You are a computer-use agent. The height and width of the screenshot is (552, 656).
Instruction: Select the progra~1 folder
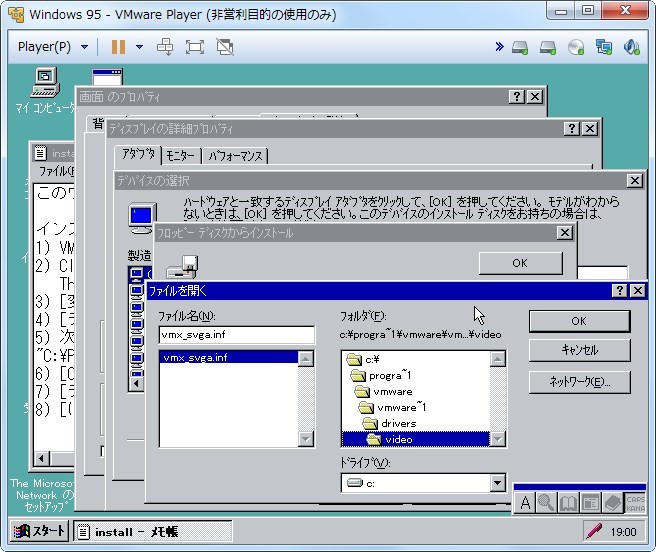coord(381,375)
